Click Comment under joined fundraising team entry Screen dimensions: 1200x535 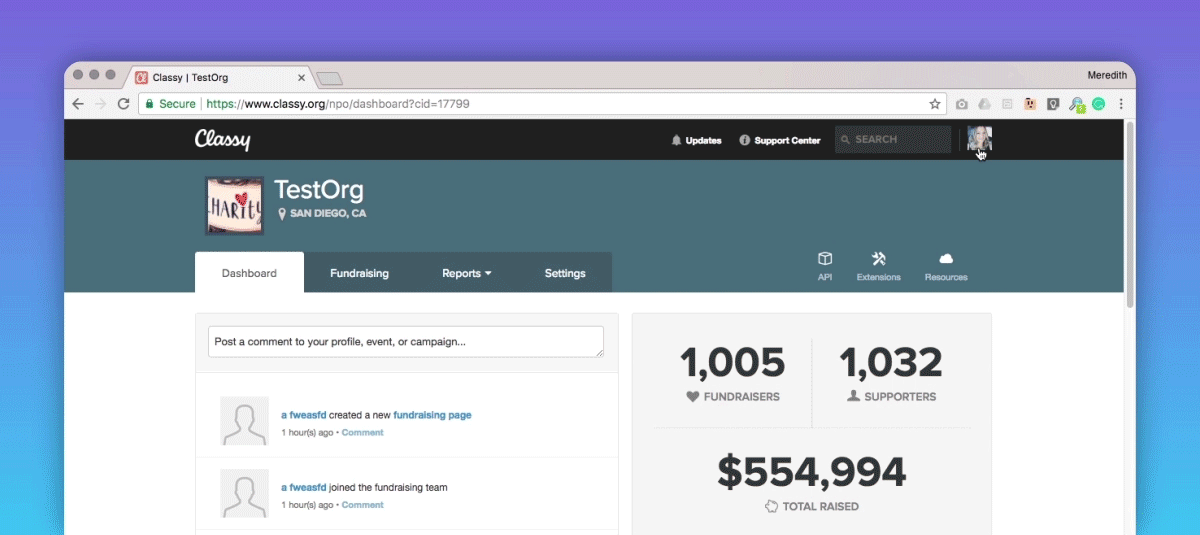tap(363, 505)
